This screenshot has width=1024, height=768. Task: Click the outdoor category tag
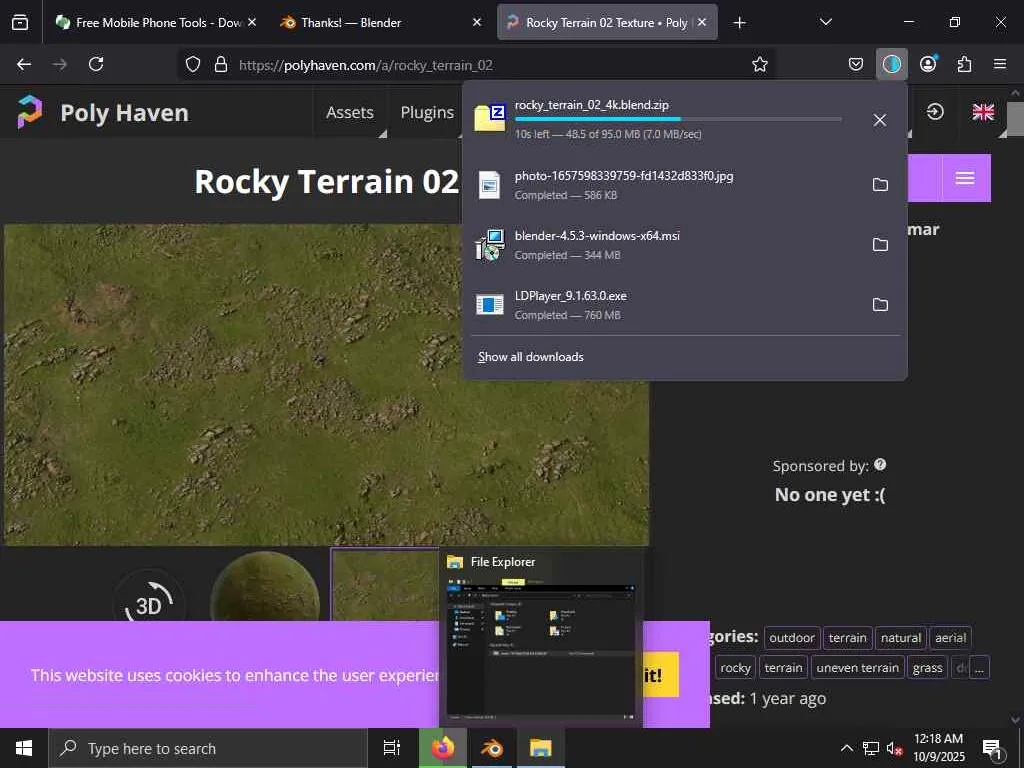point(792,638)
